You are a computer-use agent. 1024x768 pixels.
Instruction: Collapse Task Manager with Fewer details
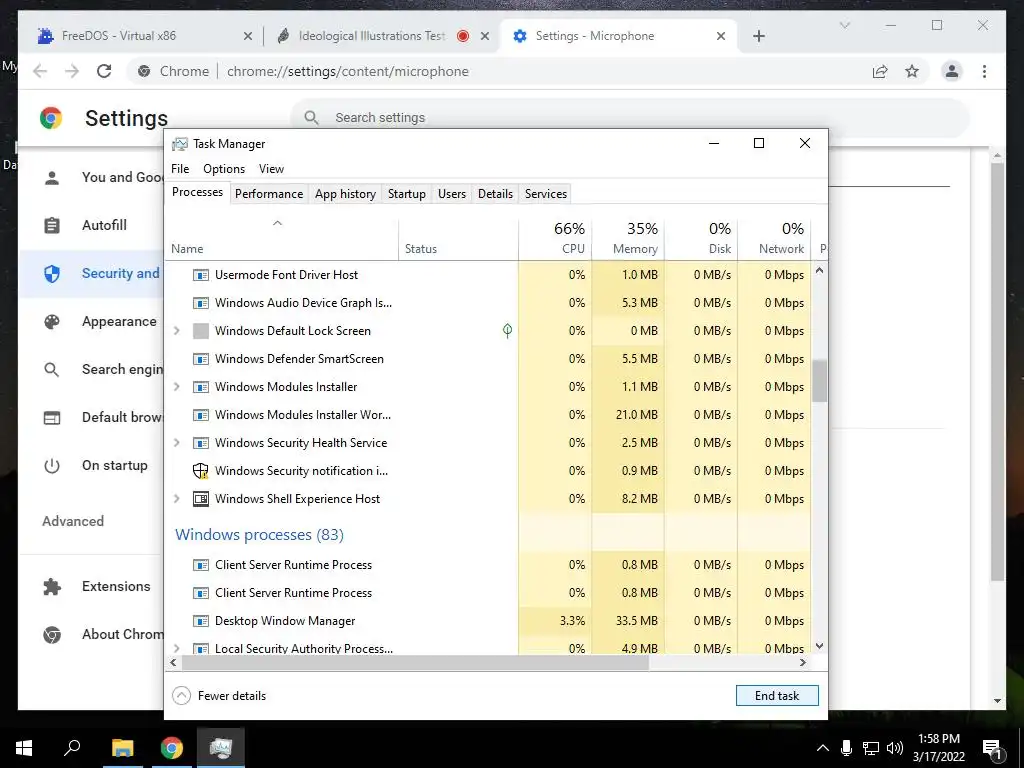pyautogui.click(x=219, y=696)
